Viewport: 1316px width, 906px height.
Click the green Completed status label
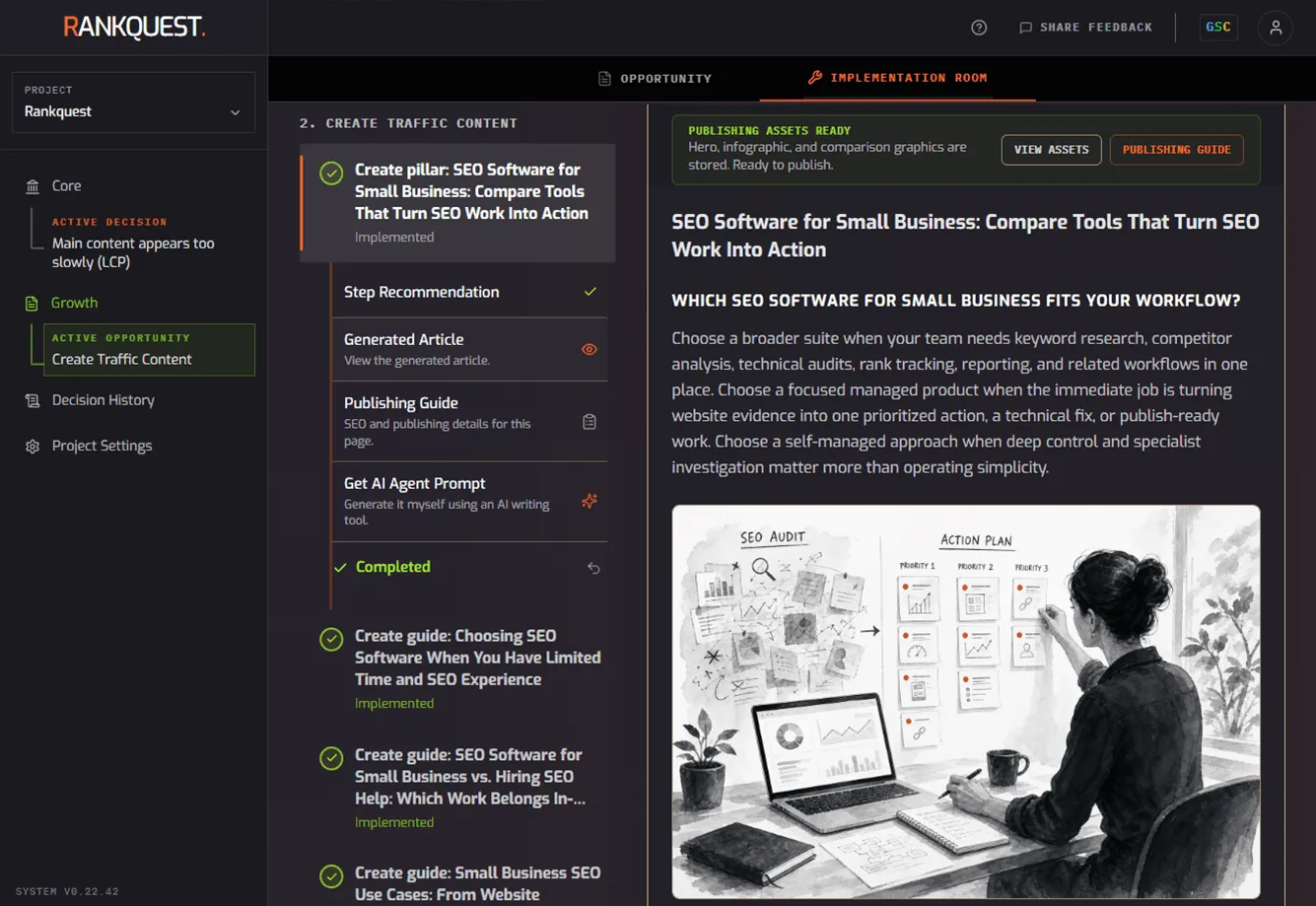point(392,567)
